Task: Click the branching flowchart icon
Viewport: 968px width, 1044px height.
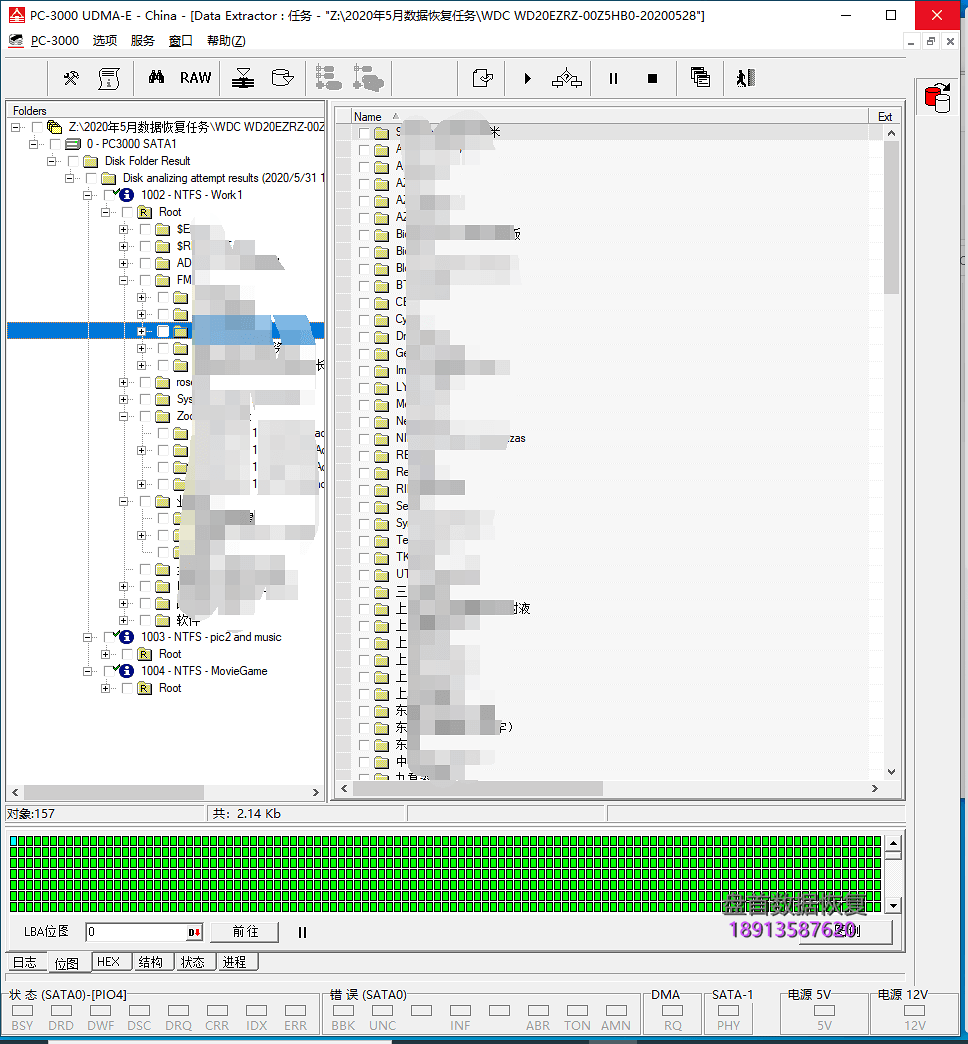Action: (567, 79)
